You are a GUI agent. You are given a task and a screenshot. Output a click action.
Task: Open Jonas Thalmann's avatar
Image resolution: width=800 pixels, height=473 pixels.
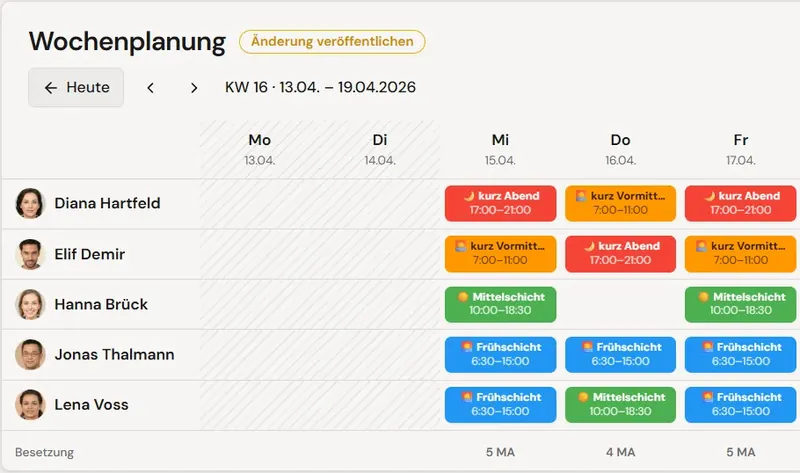click(30, 354)
